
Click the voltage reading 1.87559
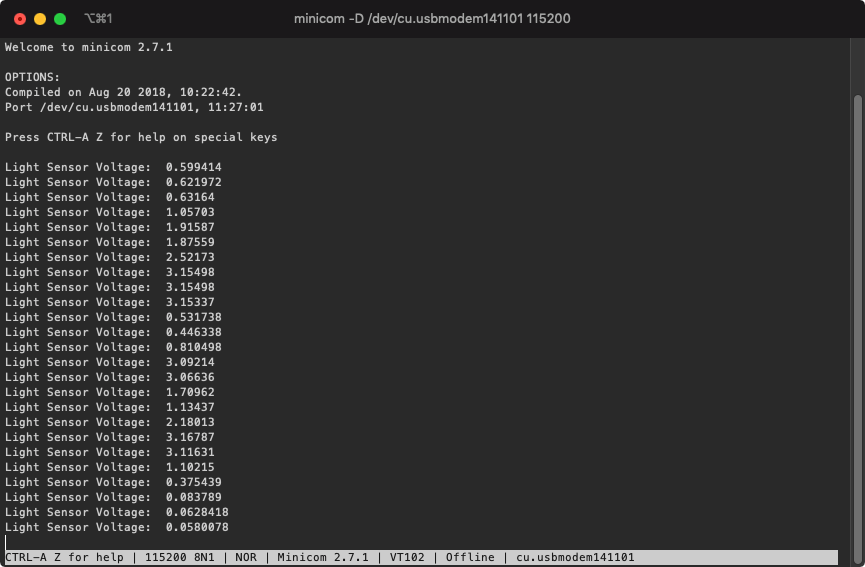(190, 242)
